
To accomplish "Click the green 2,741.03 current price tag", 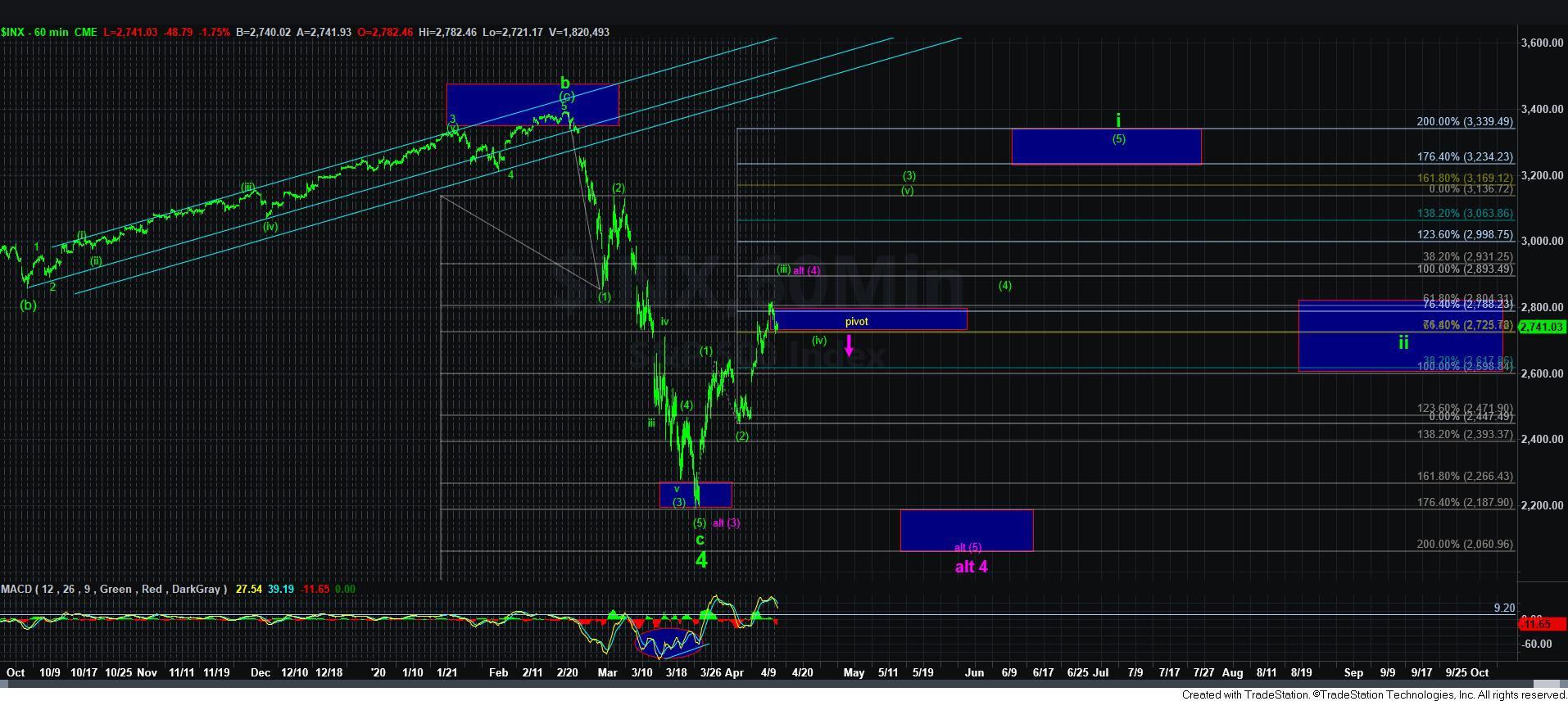I will [1542, 327].
